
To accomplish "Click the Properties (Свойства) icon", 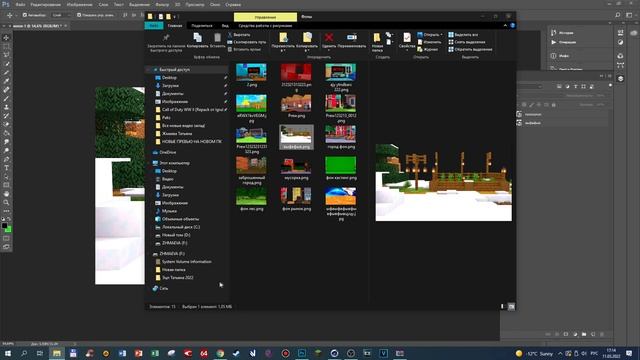I will tap(407, 38).
